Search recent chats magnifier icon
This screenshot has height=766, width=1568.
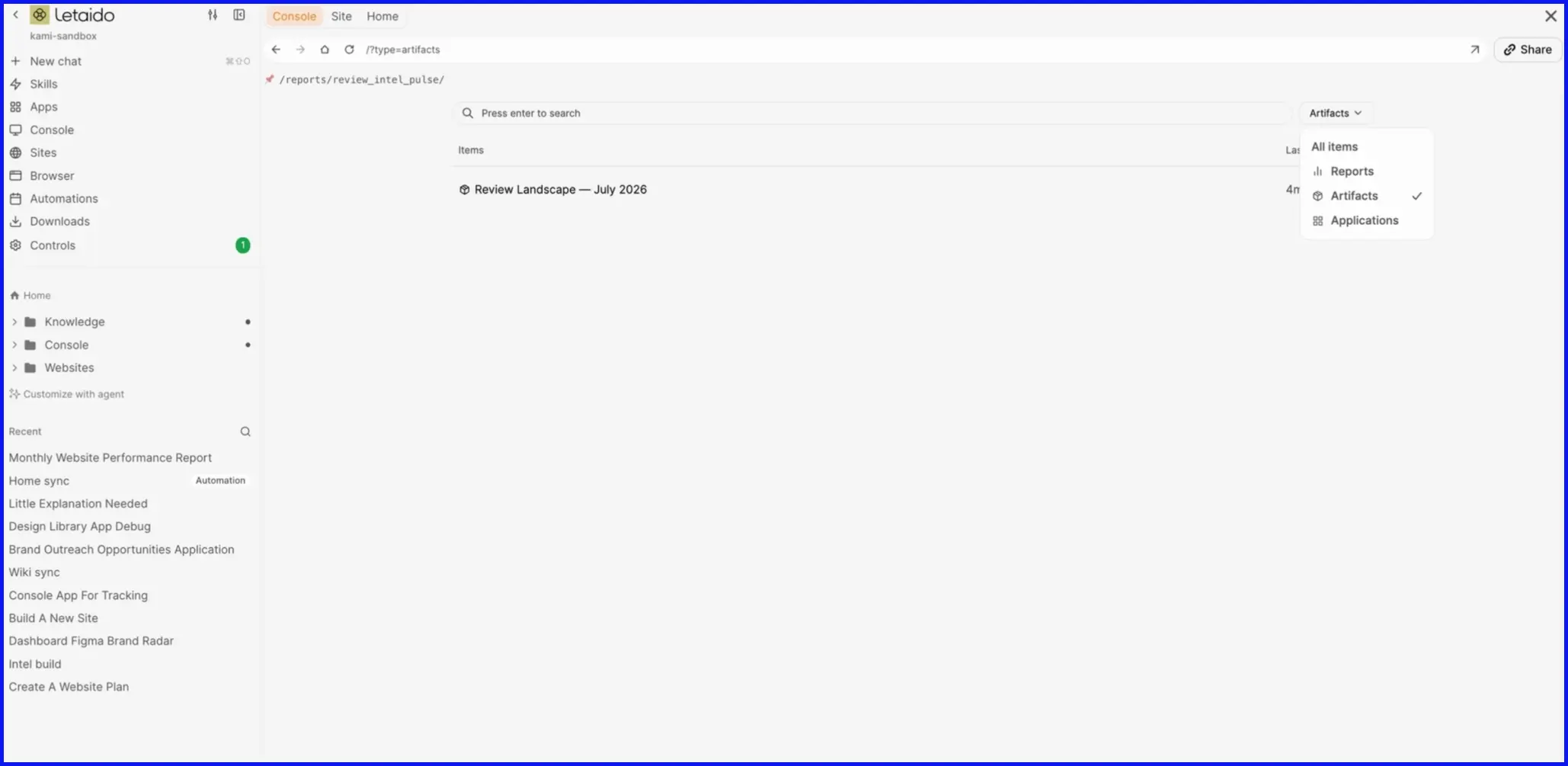[245, 431]
